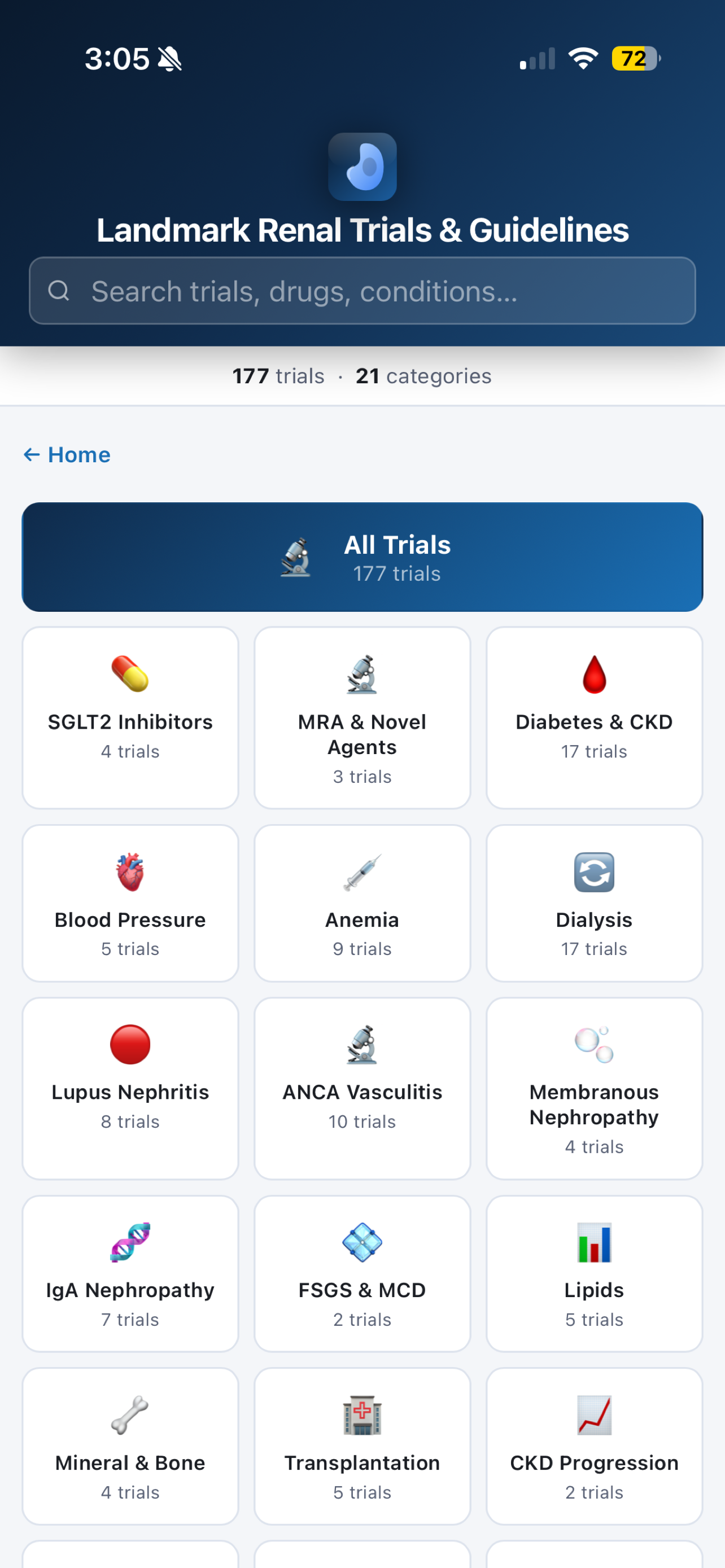Tap the Lipids bar chart icon
This screenshot has height=1568, width=725.
click(x=594, y=1242)
